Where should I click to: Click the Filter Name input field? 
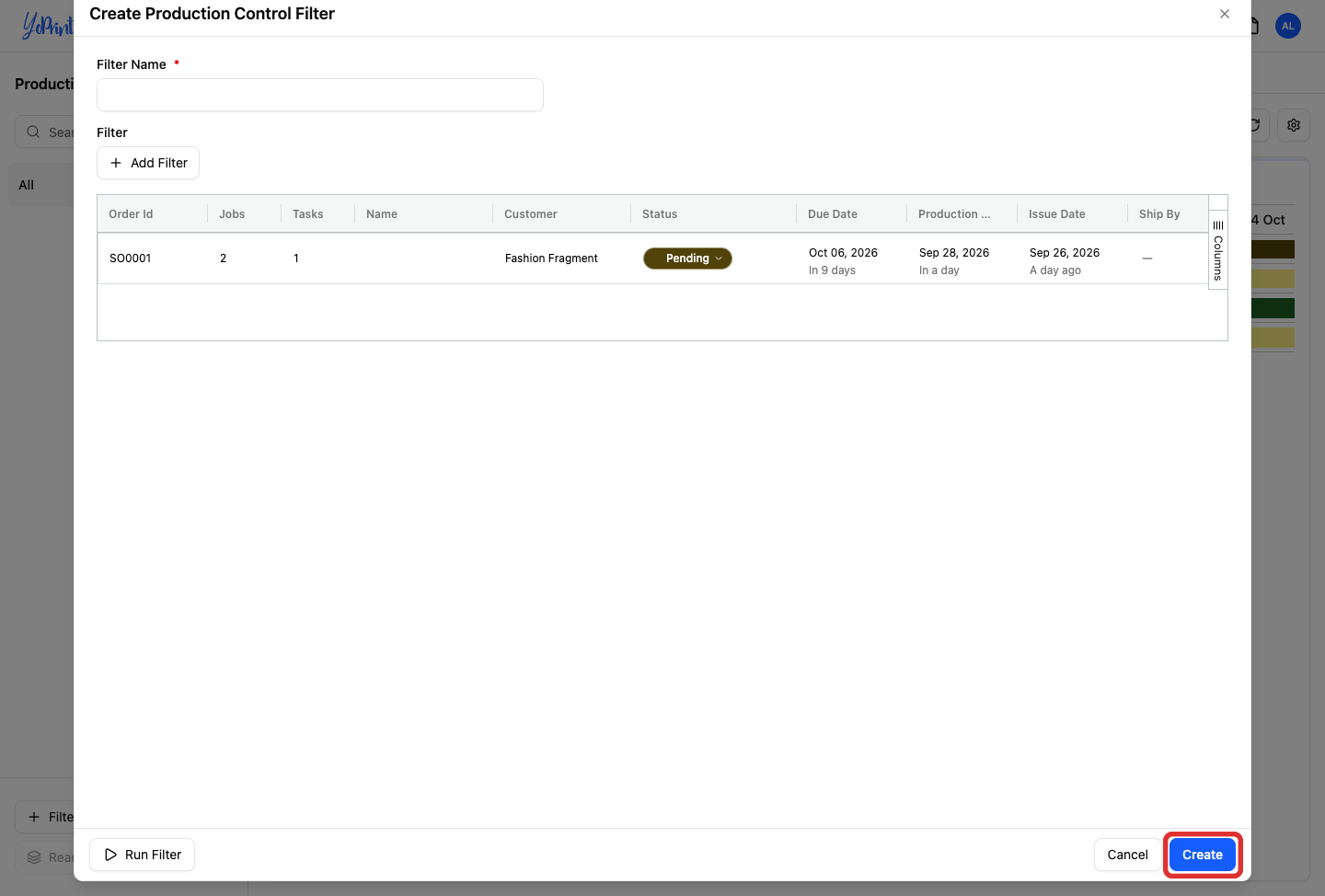click(320, 95)
